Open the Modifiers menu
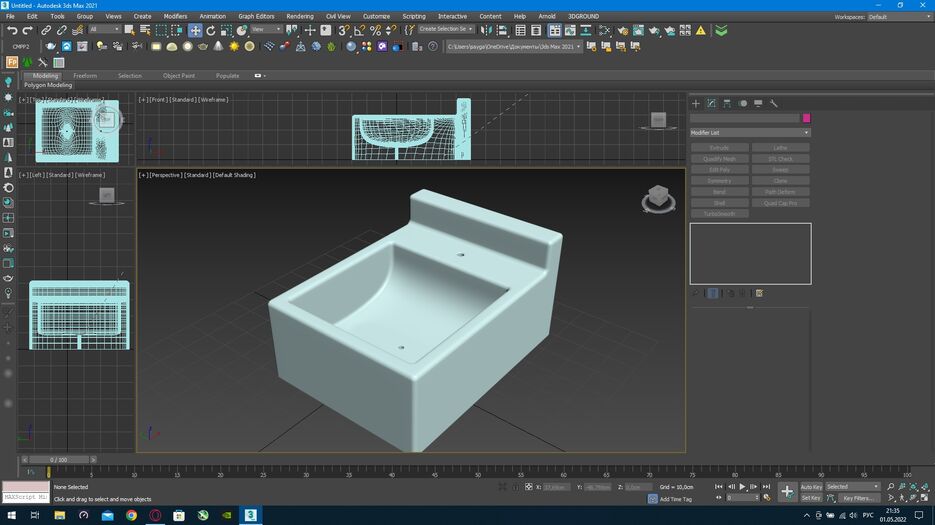 tap(175, 16)
